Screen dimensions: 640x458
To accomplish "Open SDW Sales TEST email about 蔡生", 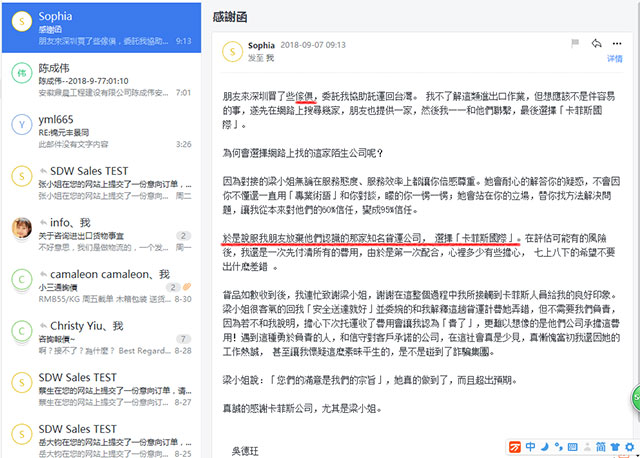I will pyautogui.click(x=101, y=389).
